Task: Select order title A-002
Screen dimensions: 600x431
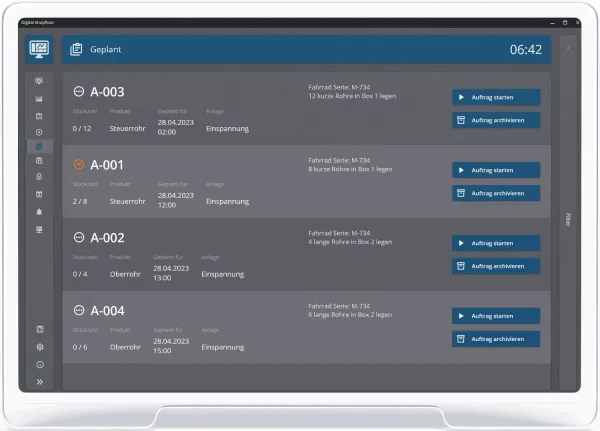Action: [x=107, y=238]
